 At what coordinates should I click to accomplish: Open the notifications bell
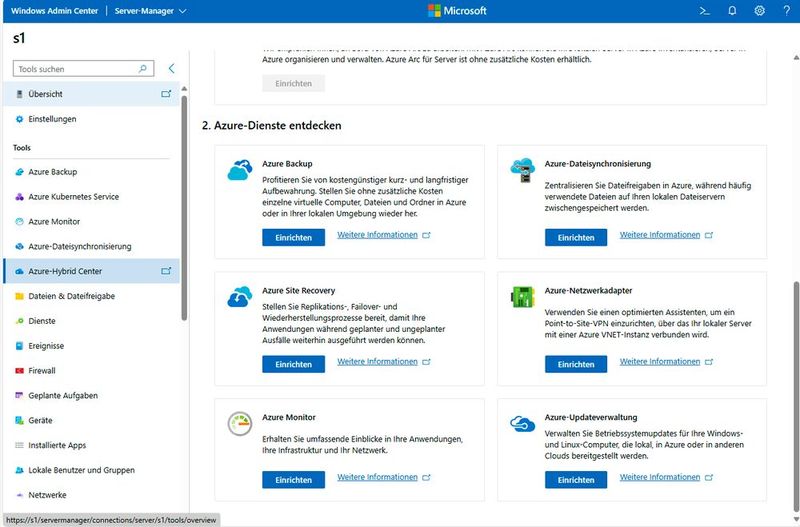pos(732,11)
